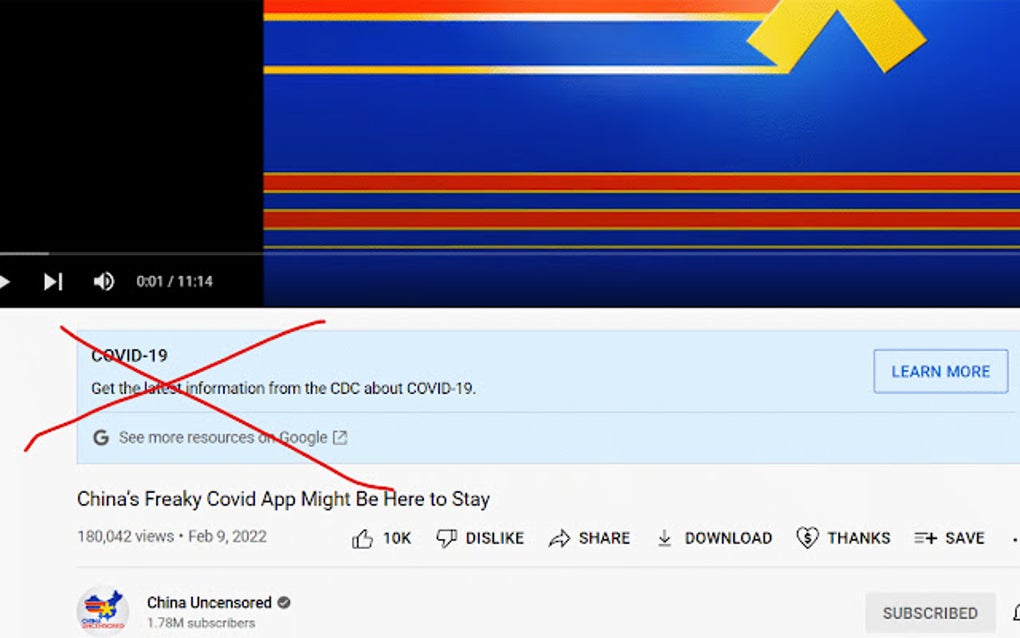Click the 180,042 views text

[126, 537]
